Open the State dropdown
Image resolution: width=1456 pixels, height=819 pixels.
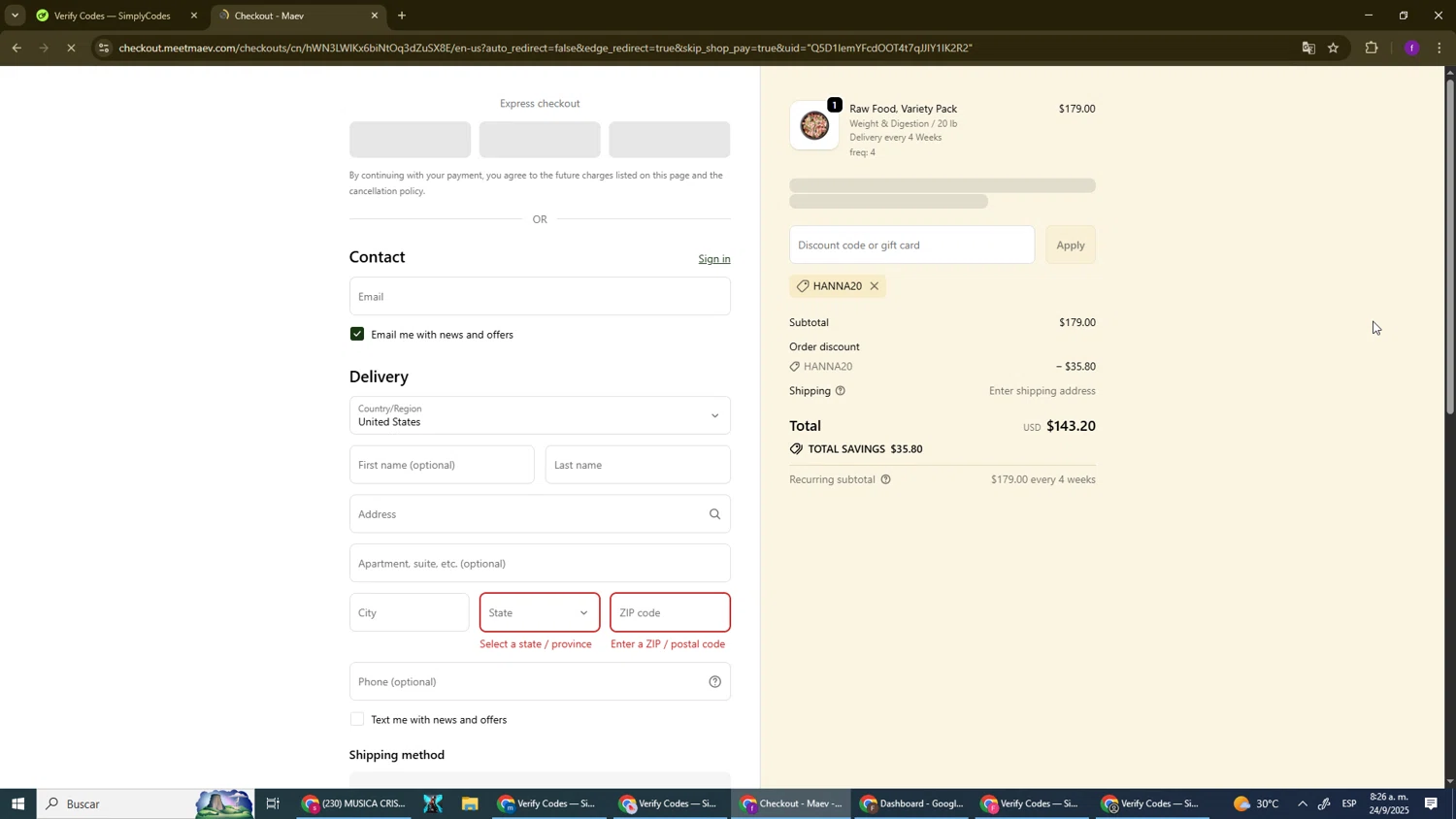(x=540, y=612)
